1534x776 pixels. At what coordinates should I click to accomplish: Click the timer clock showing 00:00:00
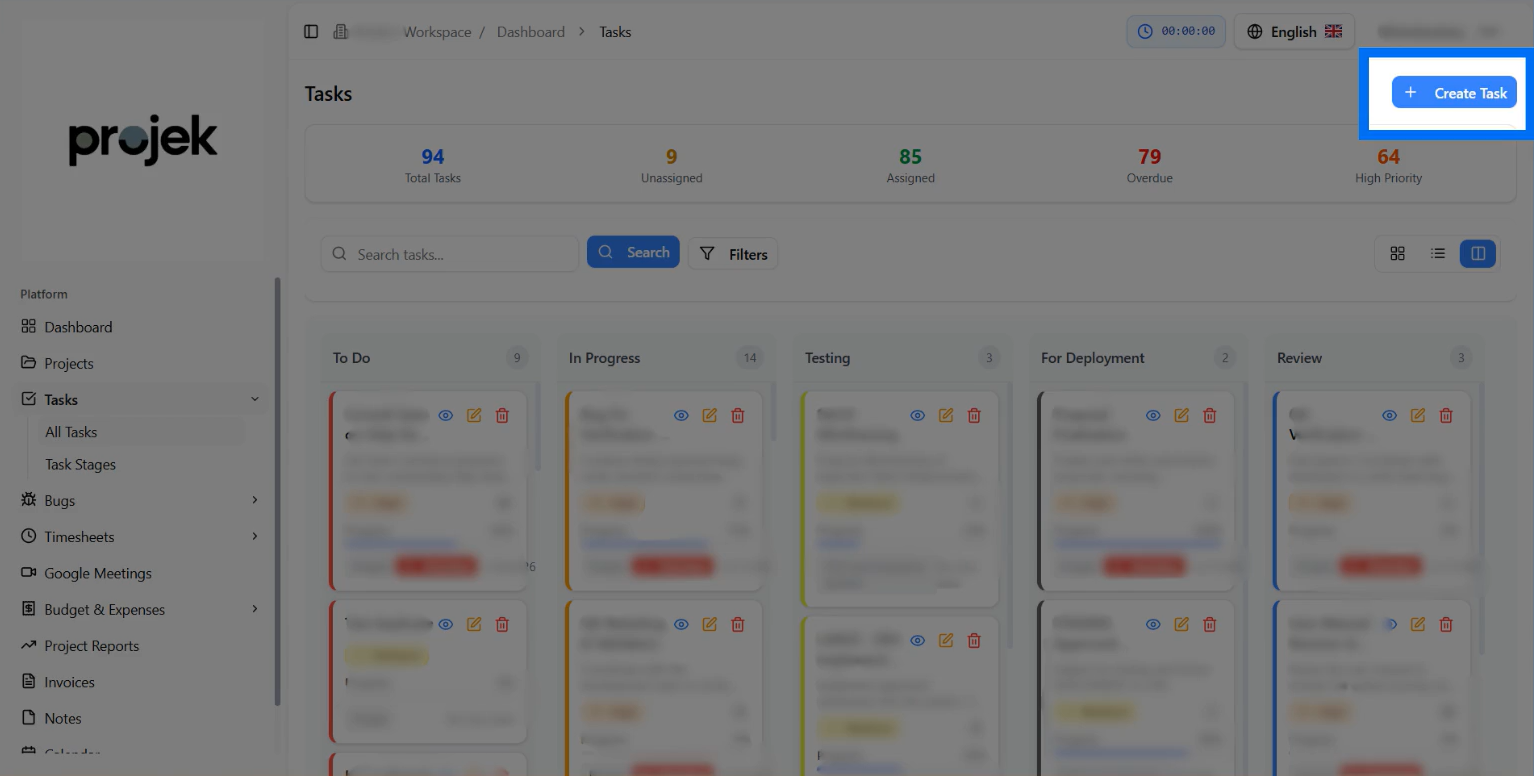[x=1174, y=32]
